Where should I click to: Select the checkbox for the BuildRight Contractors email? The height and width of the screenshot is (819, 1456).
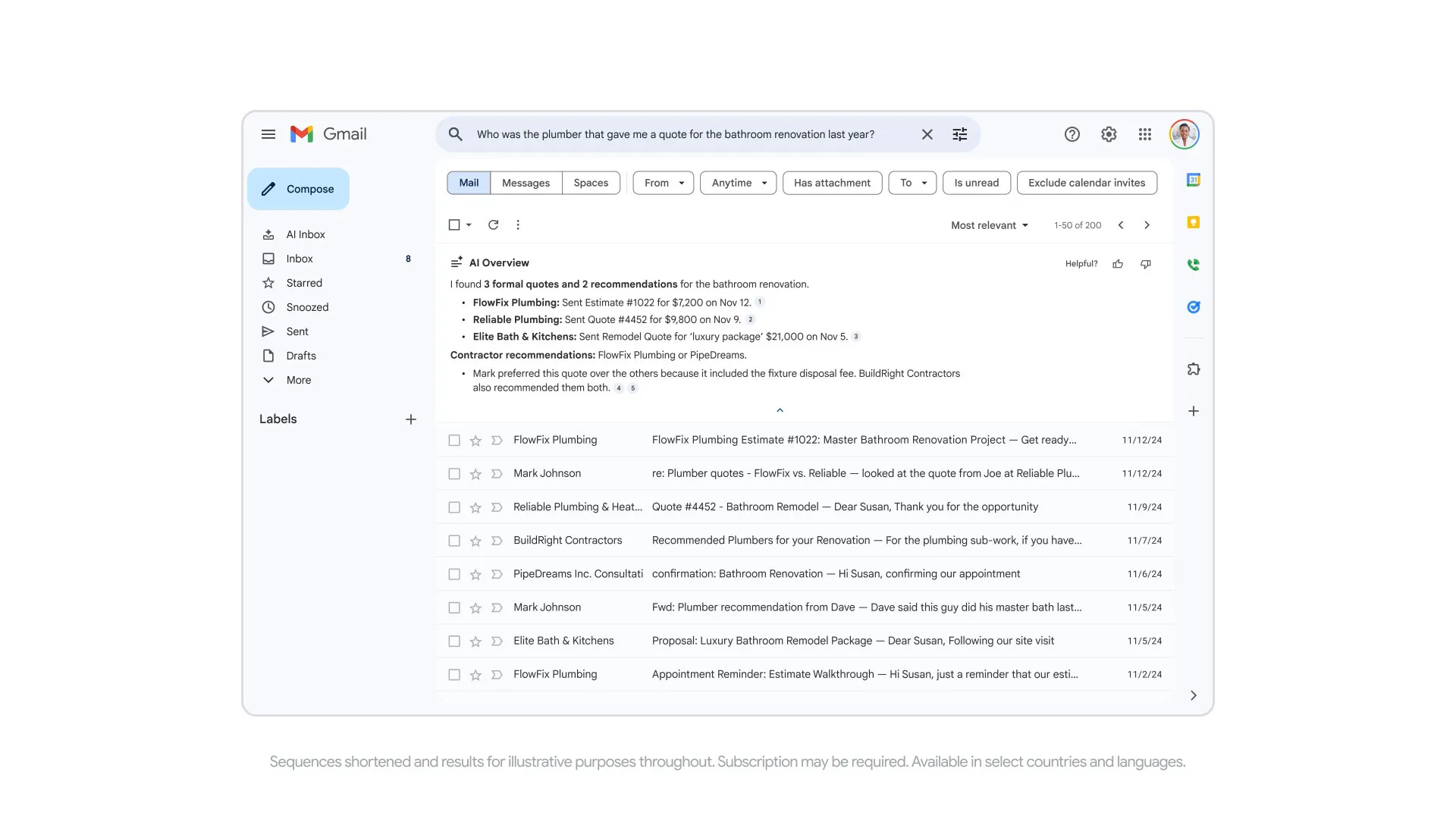point(454,540)
